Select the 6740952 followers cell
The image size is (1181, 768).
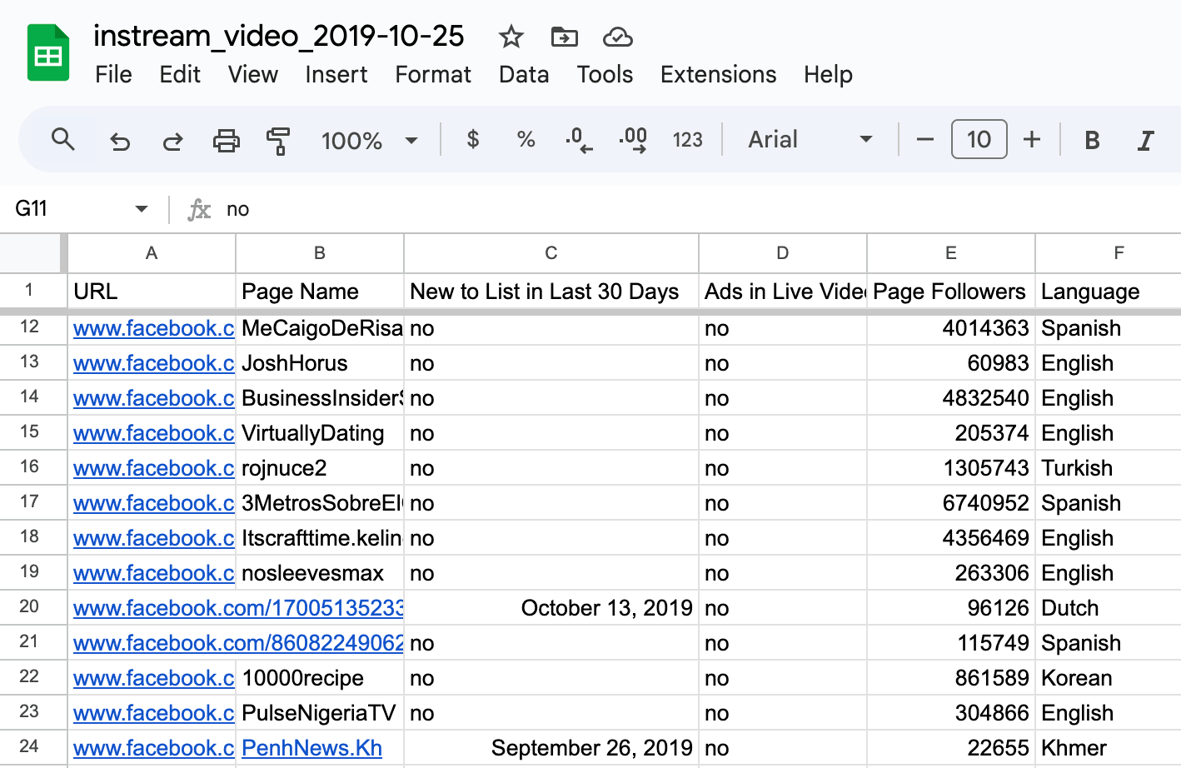click(951, 503)
